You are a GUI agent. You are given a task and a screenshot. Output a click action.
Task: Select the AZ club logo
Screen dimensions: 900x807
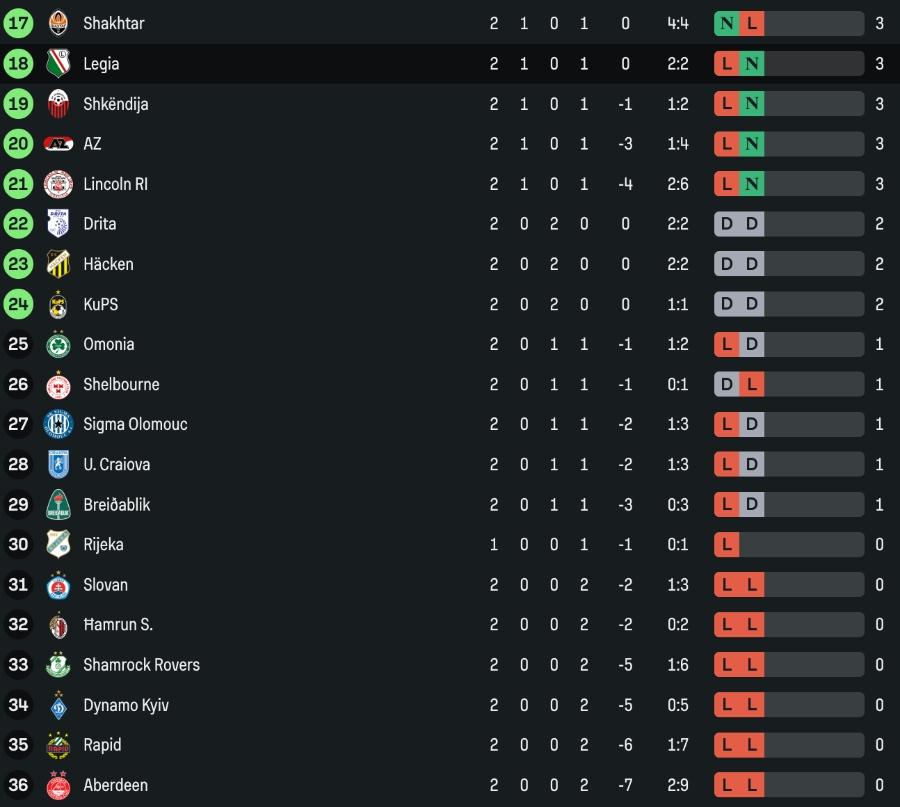coord(58,144)
